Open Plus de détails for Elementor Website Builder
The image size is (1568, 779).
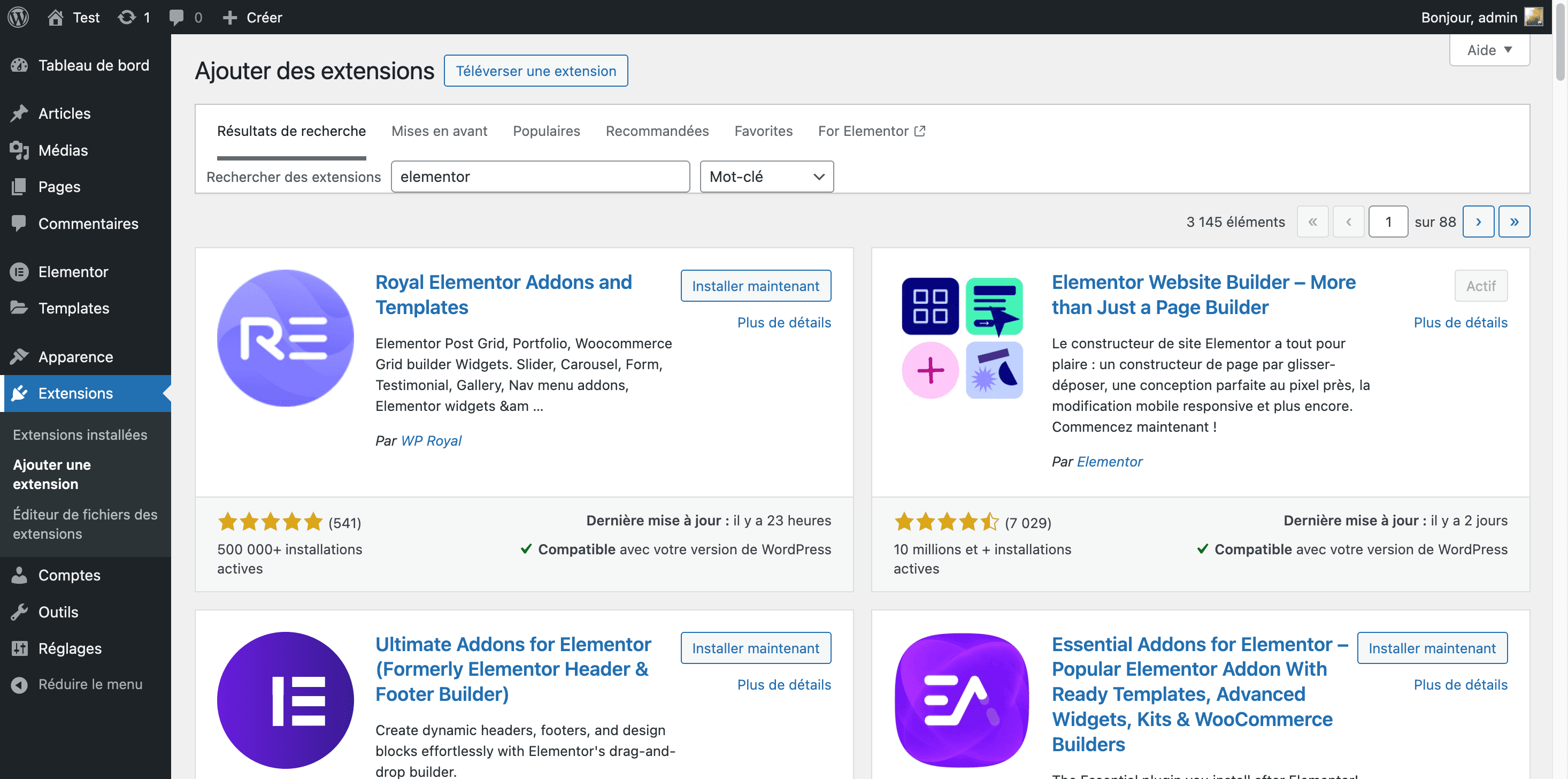[1461, 322]
